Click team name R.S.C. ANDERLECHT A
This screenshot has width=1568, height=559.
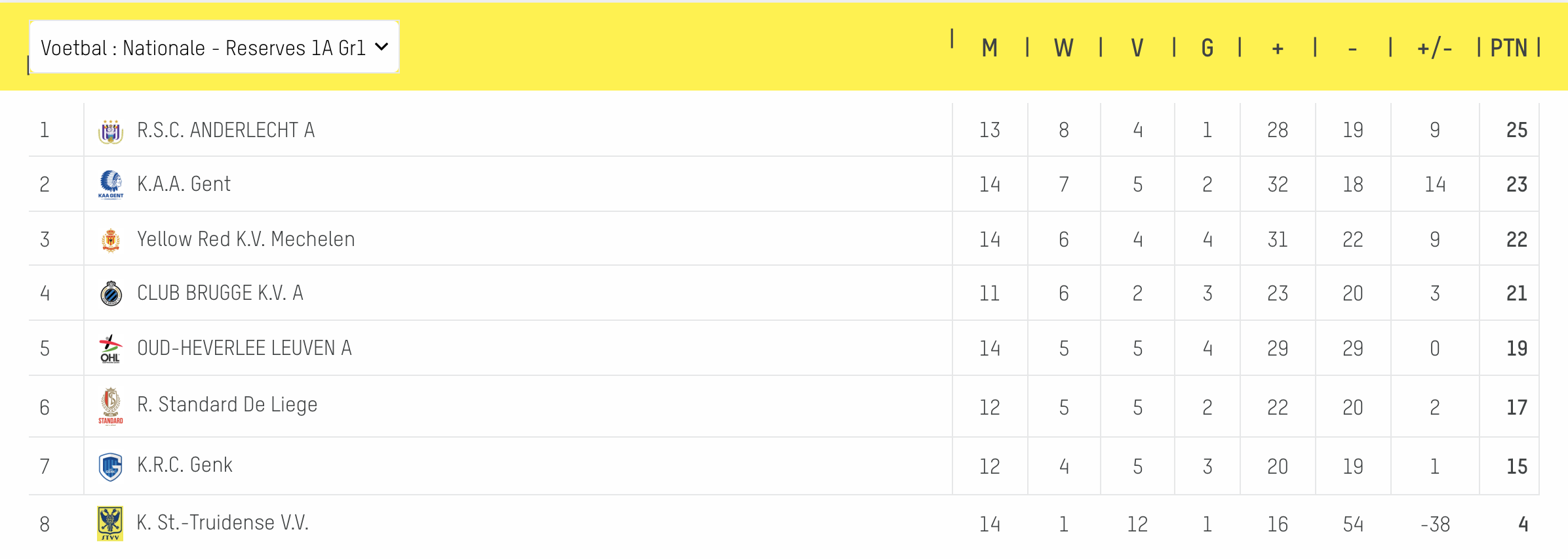tap(226, 130)
